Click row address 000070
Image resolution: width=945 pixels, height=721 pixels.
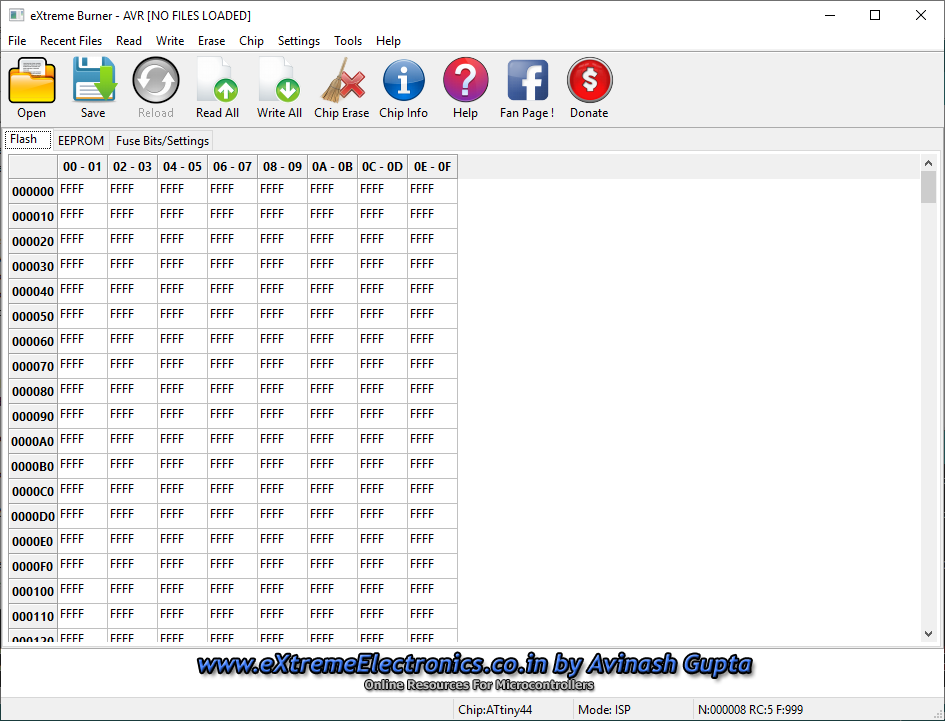coord(33,367)
